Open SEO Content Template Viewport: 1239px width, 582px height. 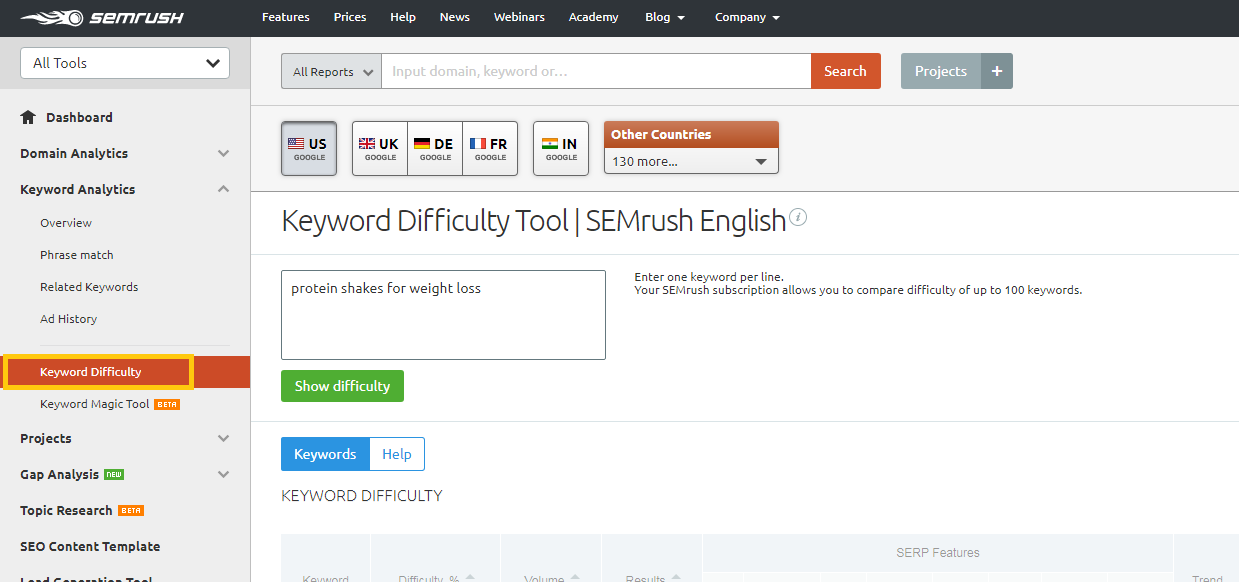(90, 546)
